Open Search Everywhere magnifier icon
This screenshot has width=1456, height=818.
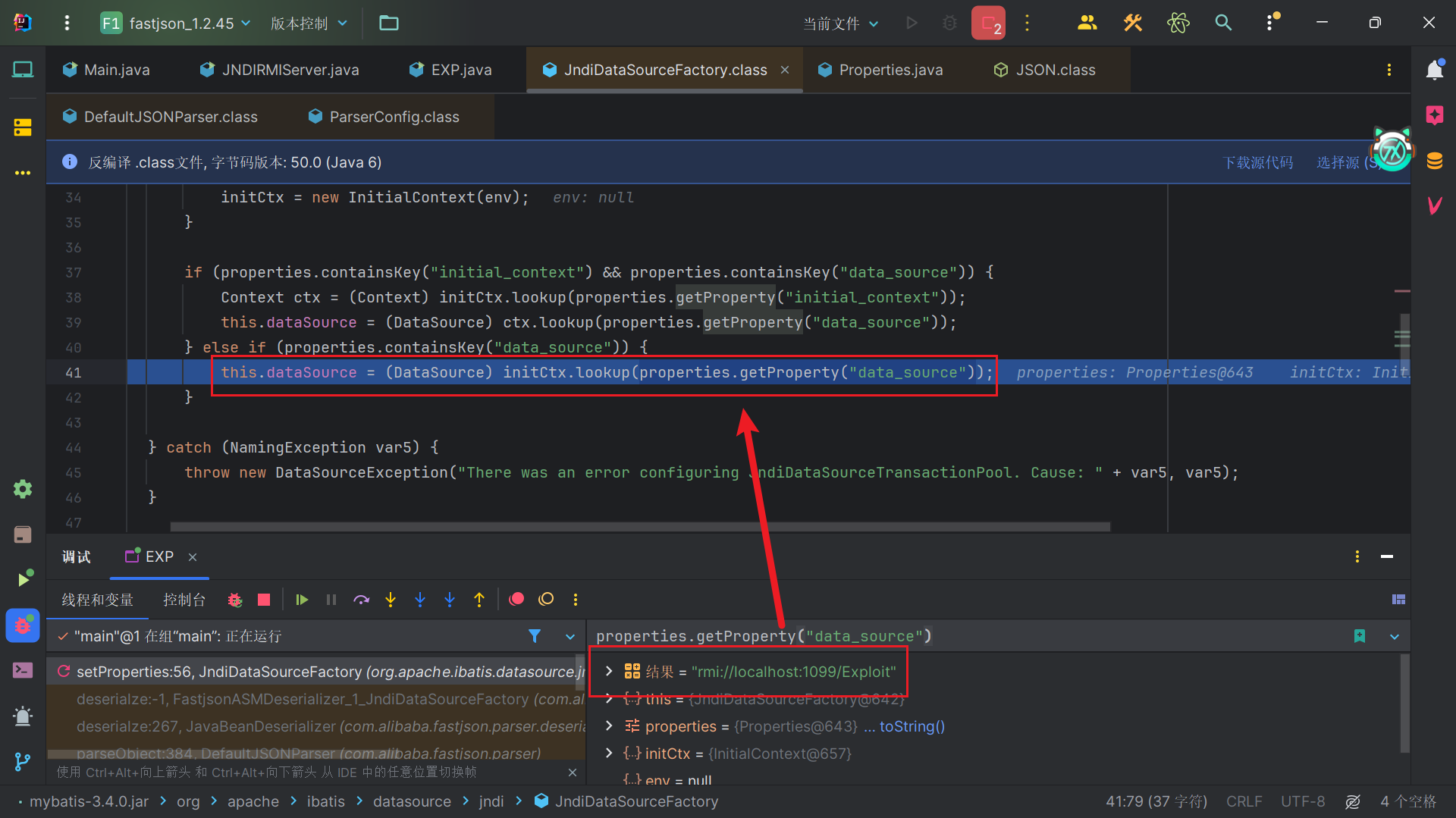pyautogui.click(x=1223, y=23)
